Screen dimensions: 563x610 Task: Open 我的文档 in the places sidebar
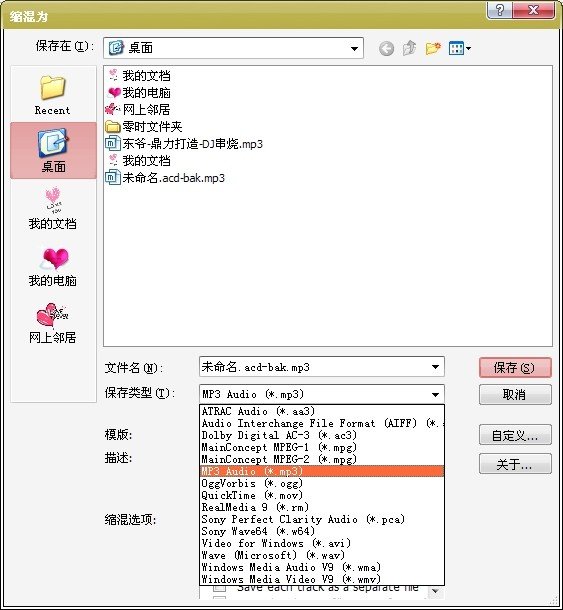click(x=53, y=208)
